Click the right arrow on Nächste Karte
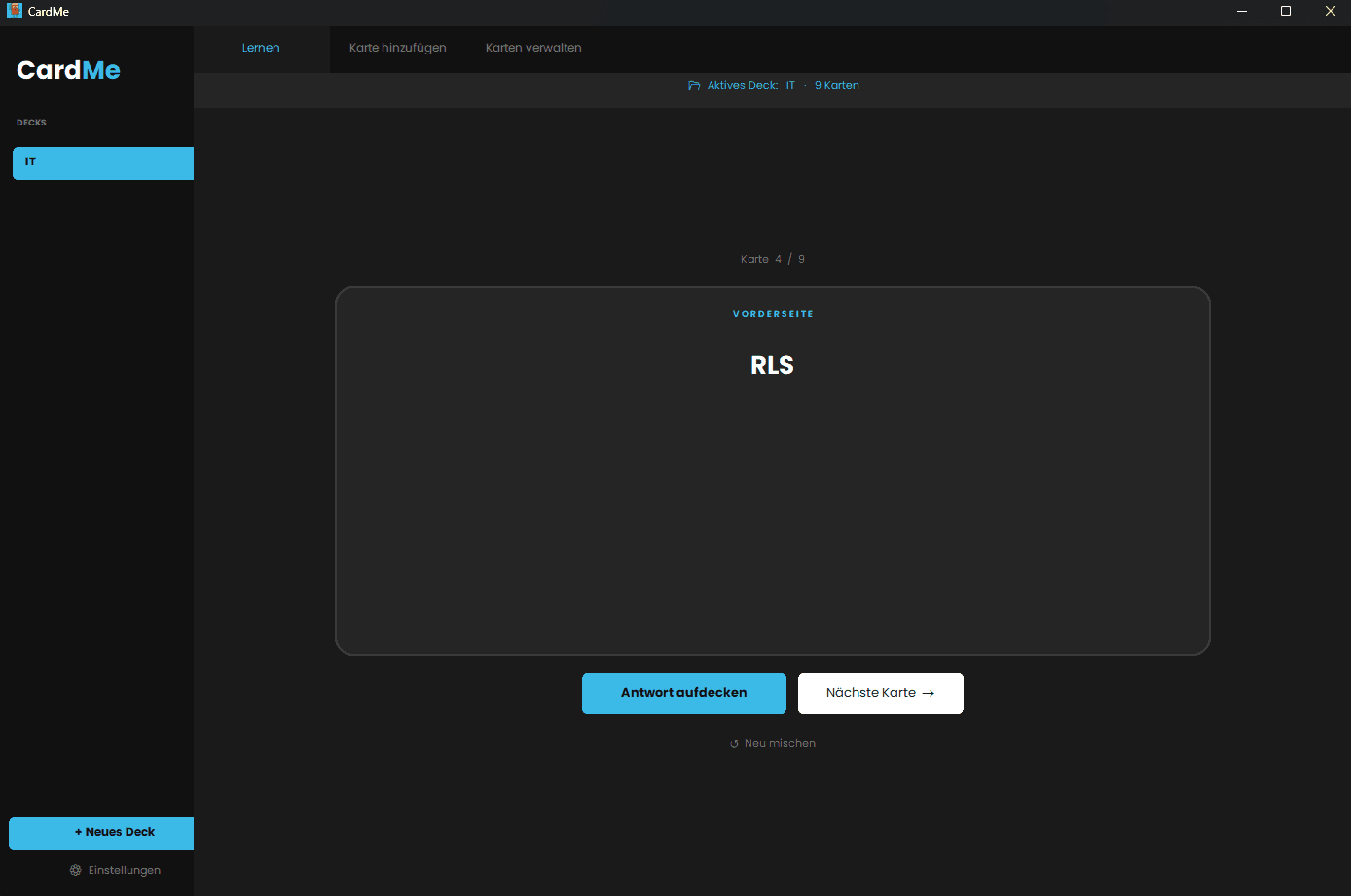This screenshot has height=896, width=1351. tap(929, 694)
